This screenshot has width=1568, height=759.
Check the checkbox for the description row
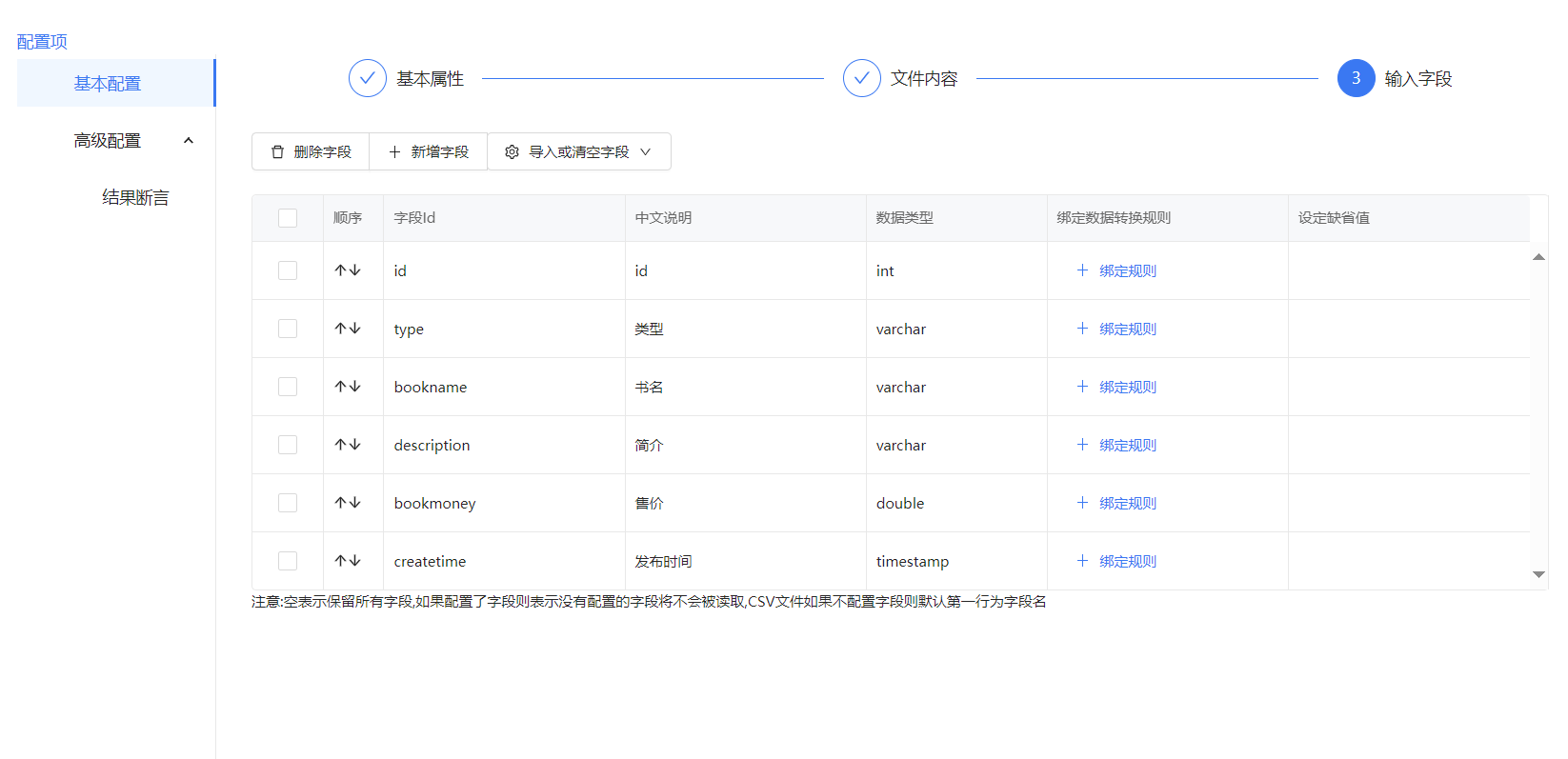pyautogui.click(x=288, y=445)
